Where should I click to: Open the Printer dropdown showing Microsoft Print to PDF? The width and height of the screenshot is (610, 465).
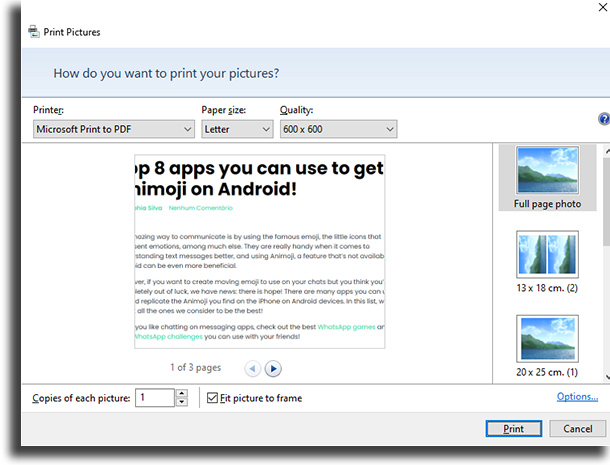coord(114,129)
